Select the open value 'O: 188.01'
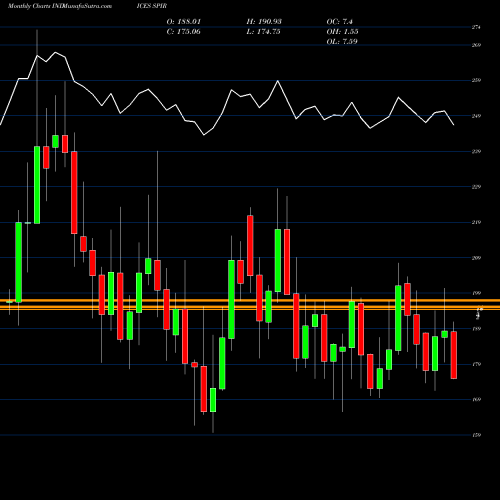500x500 pixels. (184, 22)
